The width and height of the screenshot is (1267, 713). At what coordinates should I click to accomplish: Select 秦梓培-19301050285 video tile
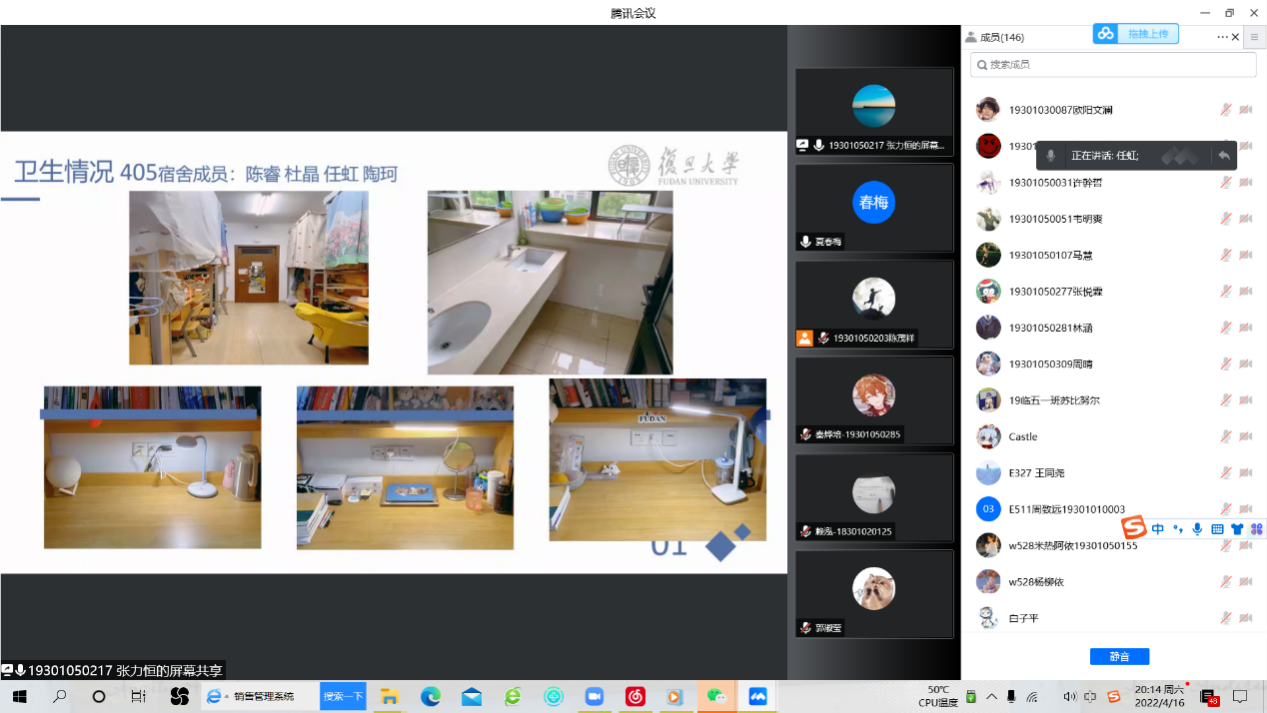(874, 400)
